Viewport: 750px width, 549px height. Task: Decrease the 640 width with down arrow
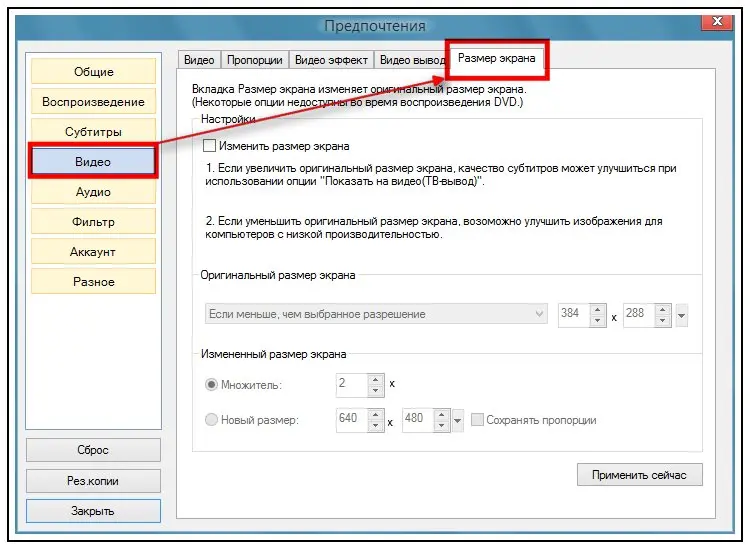(x=375, y=425)
